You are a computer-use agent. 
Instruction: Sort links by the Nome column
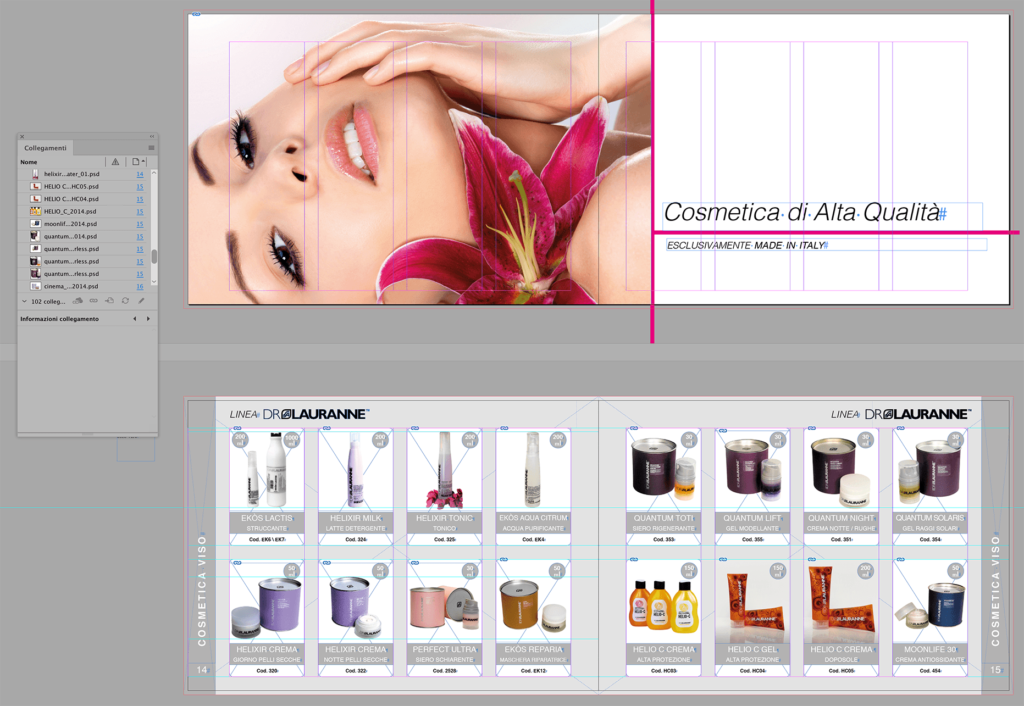point(29,162)
